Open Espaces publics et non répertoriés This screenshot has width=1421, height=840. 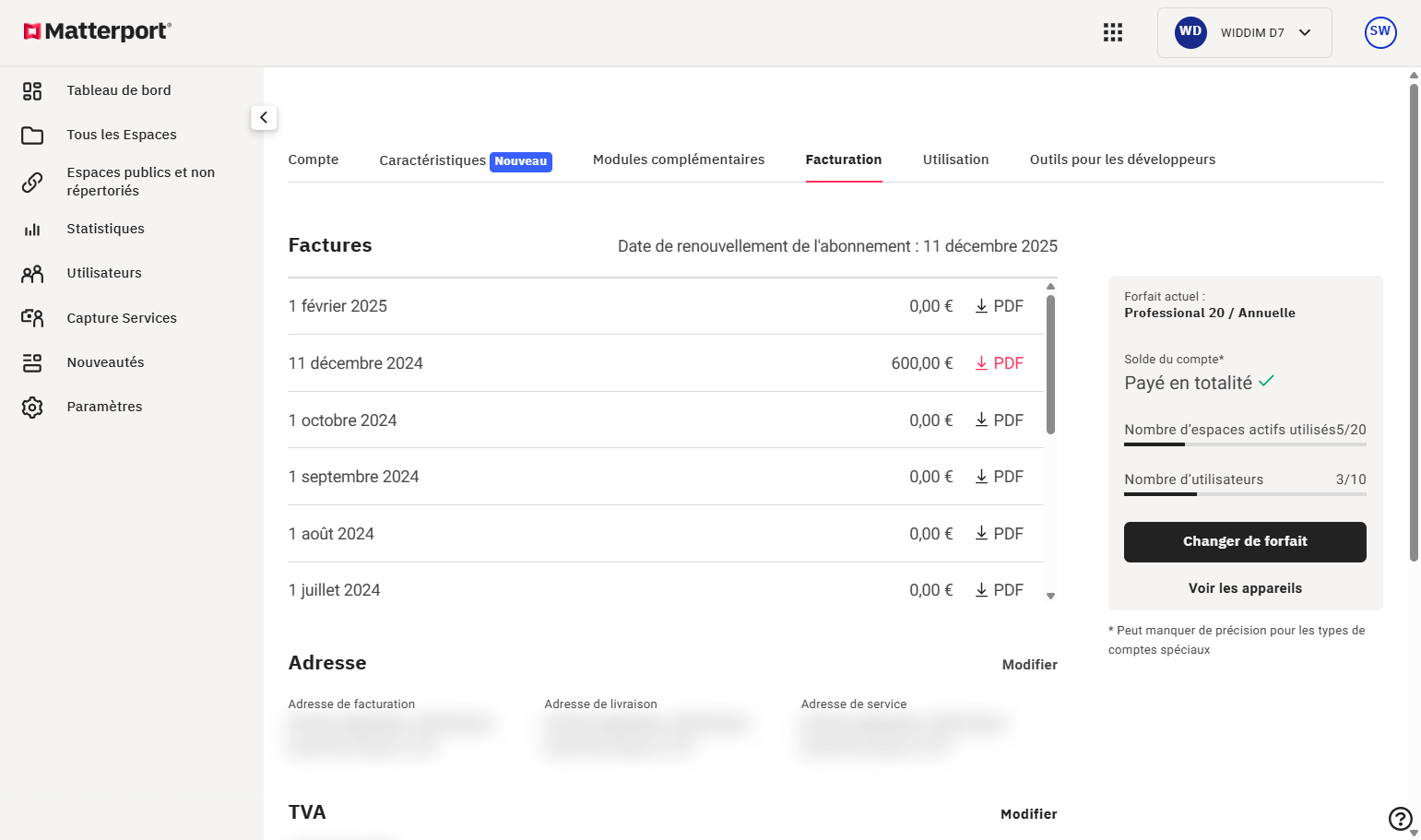tap(141, 182)
